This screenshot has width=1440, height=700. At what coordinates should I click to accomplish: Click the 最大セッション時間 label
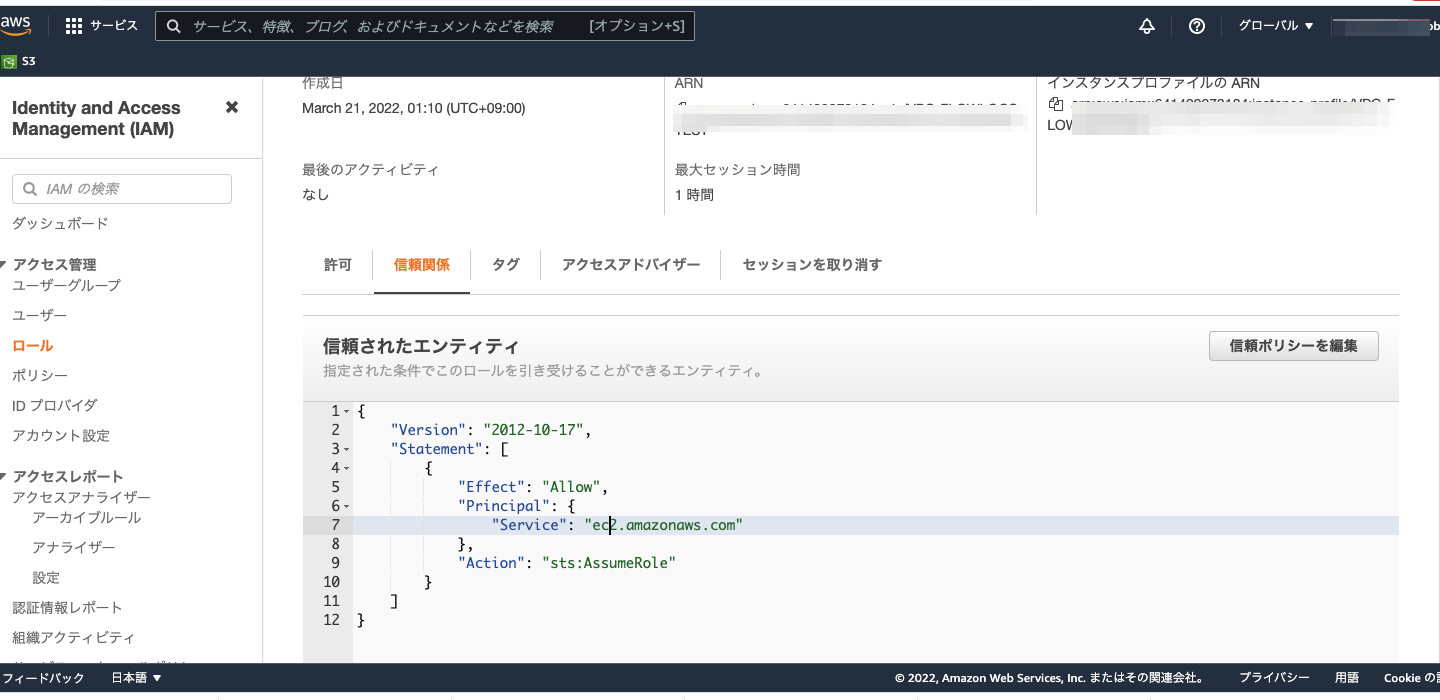pos(737,170)
